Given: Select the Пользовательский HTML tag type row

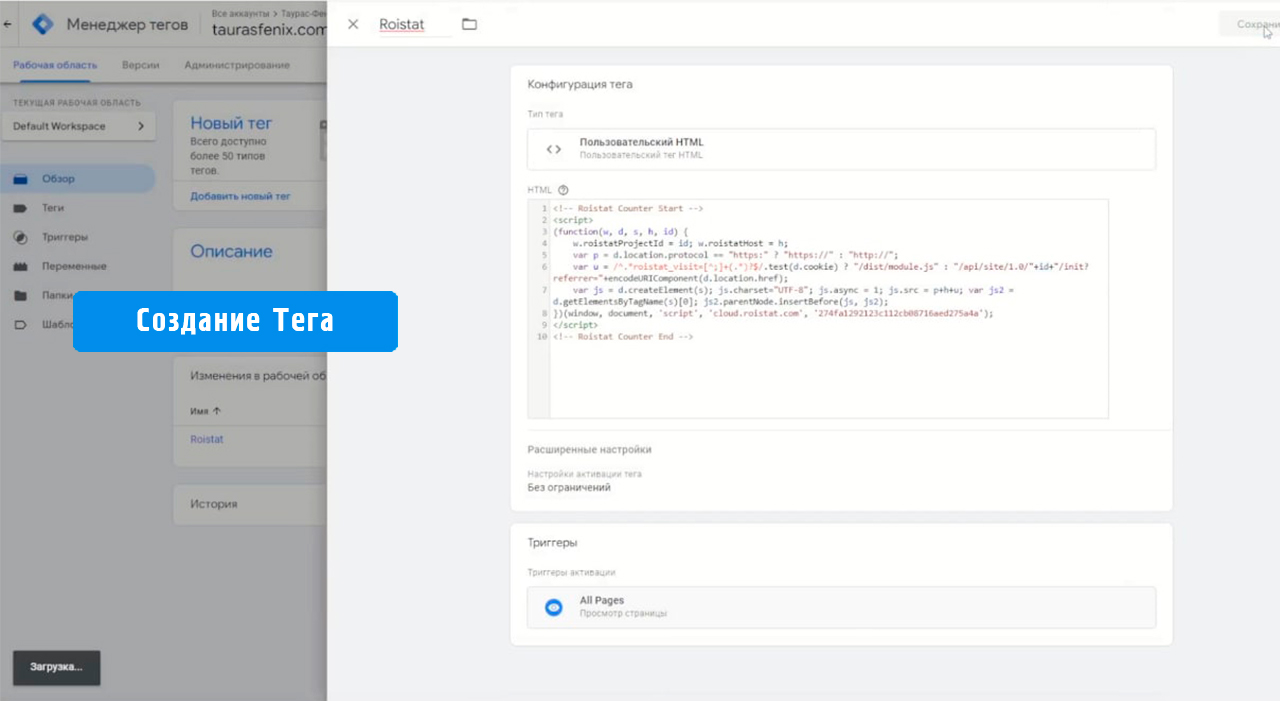Looking at the screenshot, I should pos(841,149).
